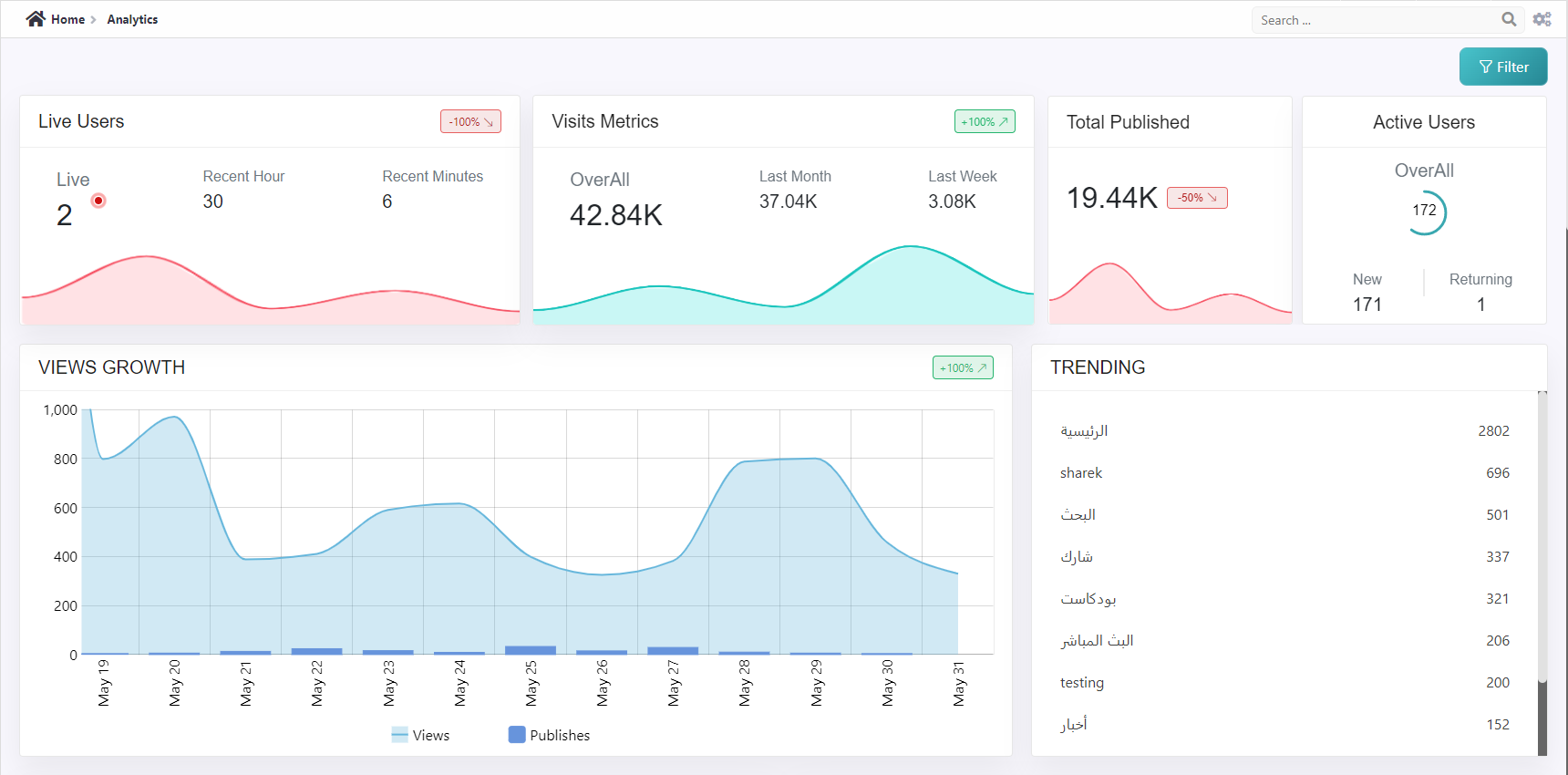Open the Filter button

coord(1502,67)
